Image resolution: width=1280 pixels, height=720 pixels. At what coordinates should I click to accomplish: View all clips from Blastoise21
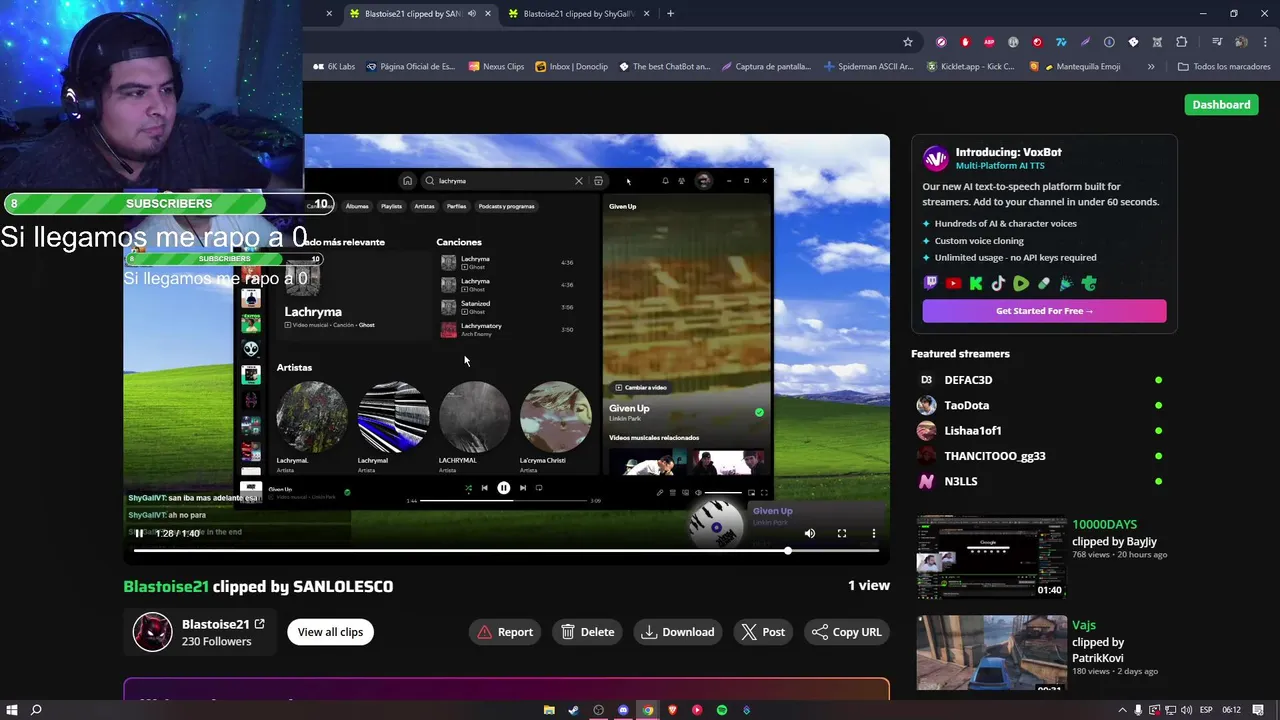tap(330, 632)
